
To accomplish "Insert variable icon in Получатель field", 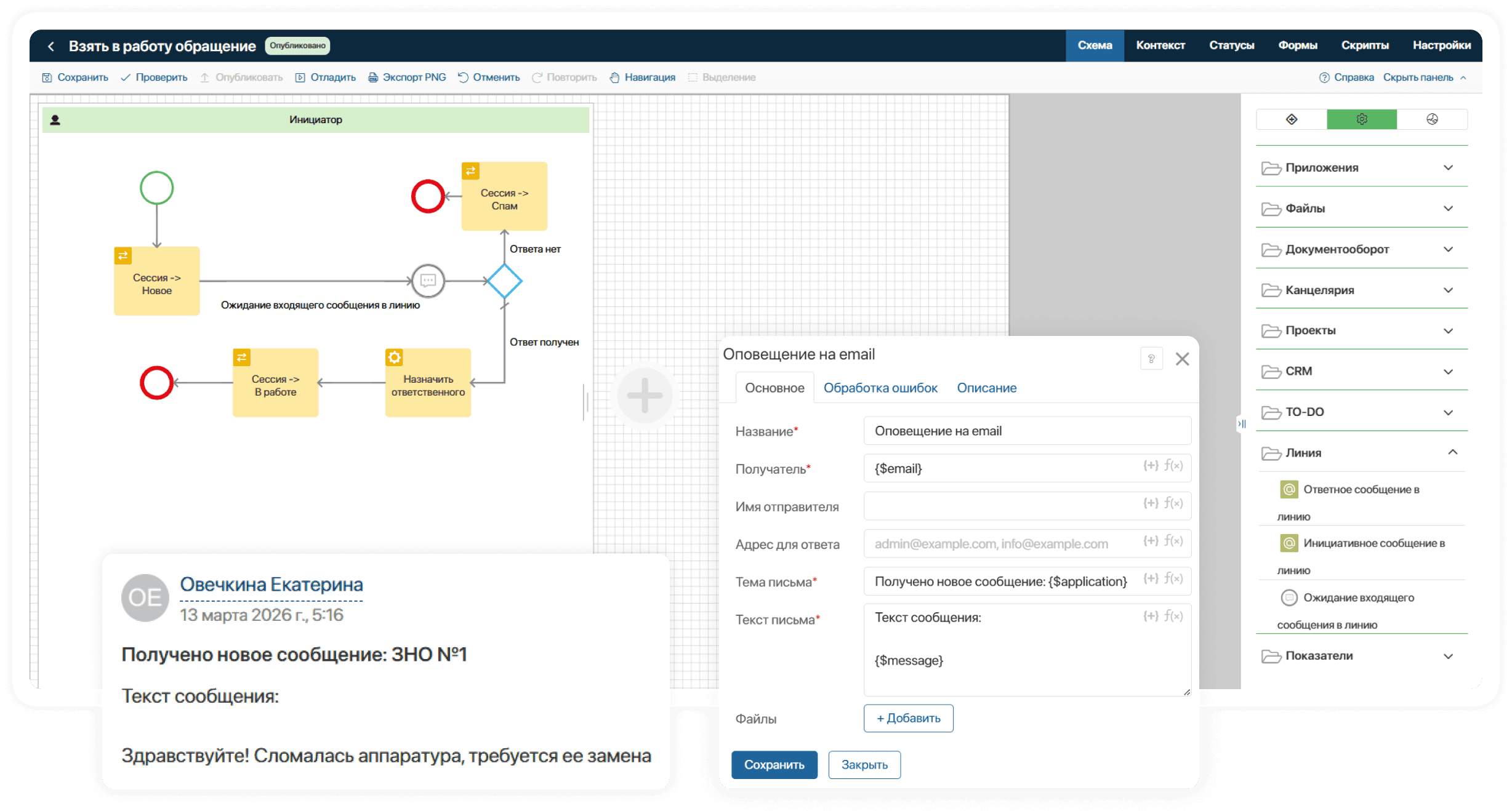I will [1150, 466].
